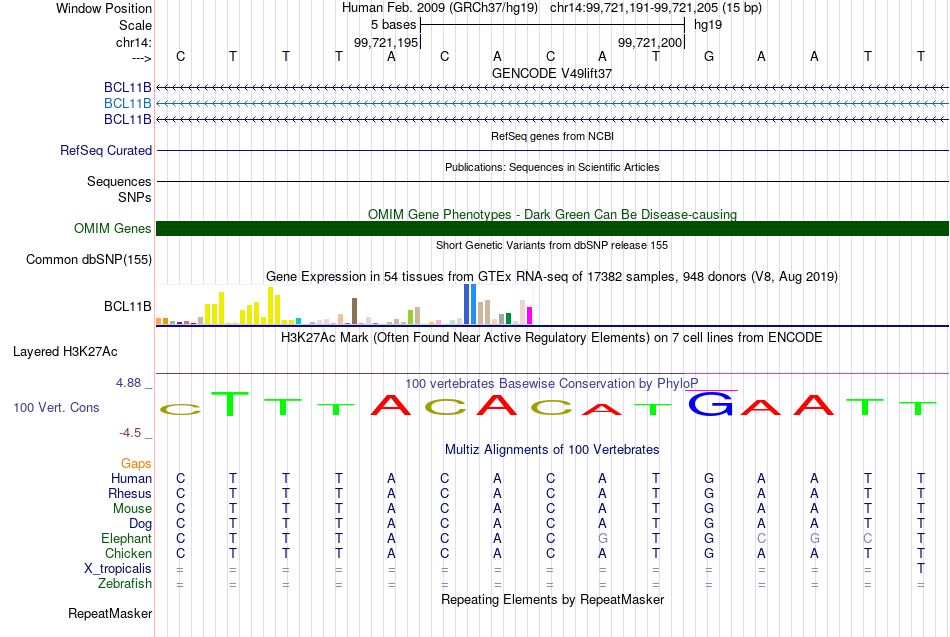This screenshot has height=637, width=950.
Task: Click the Rhesus species label
Action: pyautogui.click(x=130, y=493)
